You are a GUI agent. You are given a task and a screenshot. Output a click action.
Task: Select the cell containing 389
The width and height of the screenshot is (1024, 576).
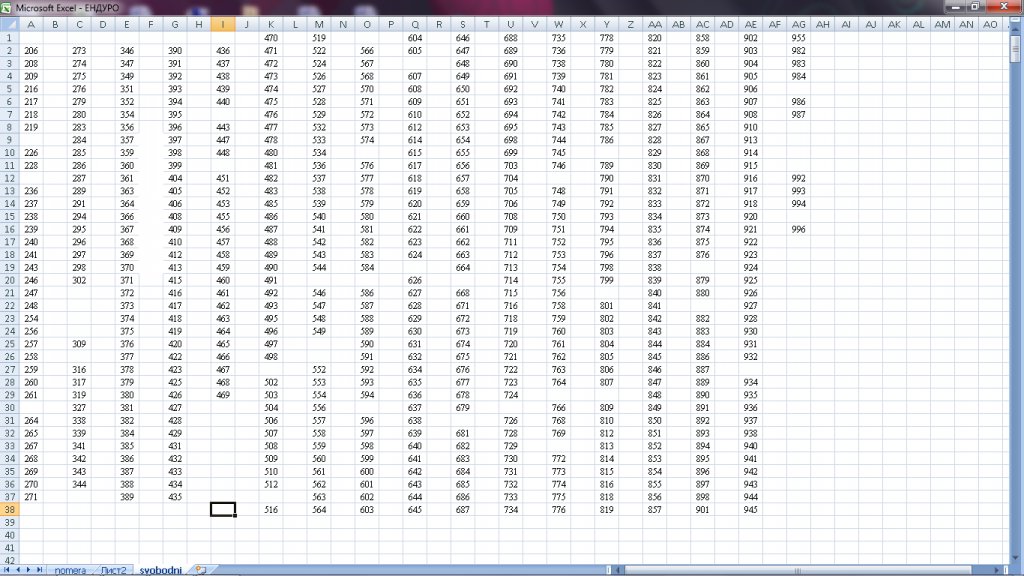pyautogui.click(x=127, y=497)
